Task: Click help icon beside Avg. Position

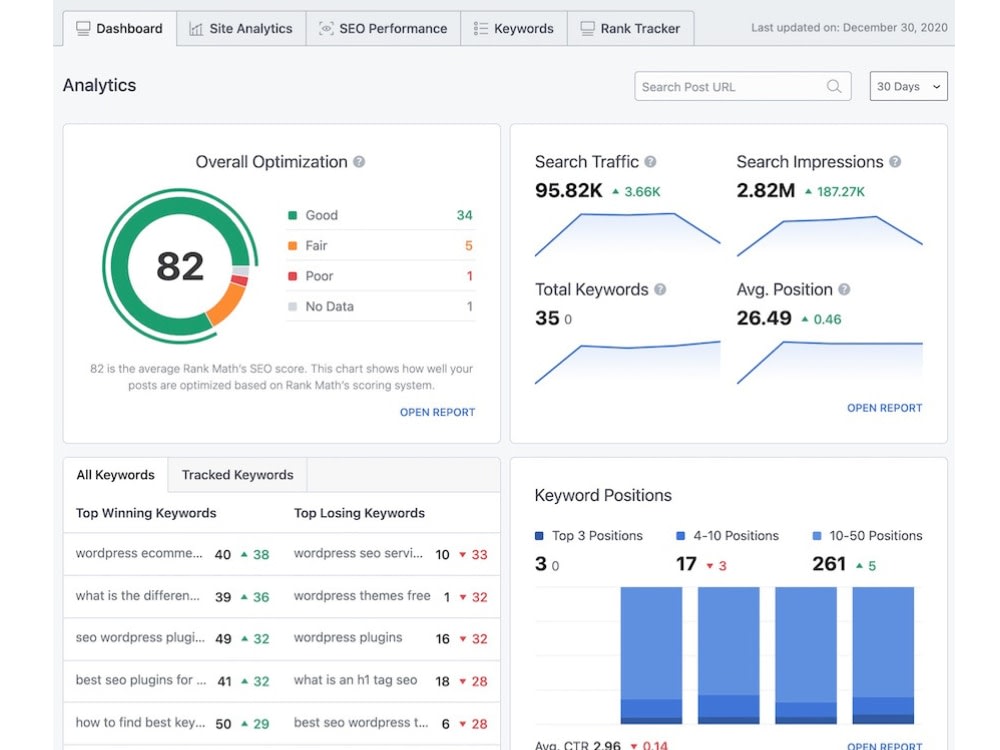Action: (x=844, y=290)
